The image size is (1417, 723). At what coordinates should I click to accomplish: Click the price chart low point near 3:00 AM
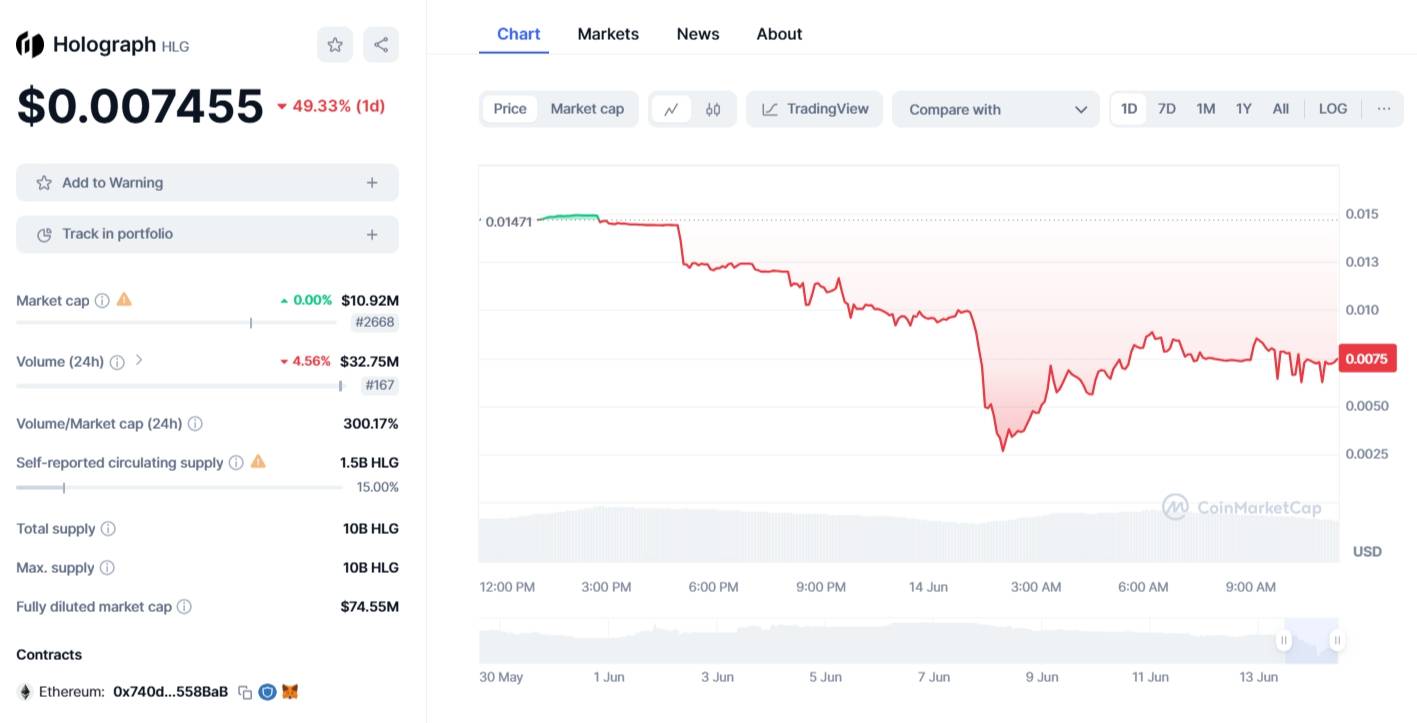(x=1002, y=449)
